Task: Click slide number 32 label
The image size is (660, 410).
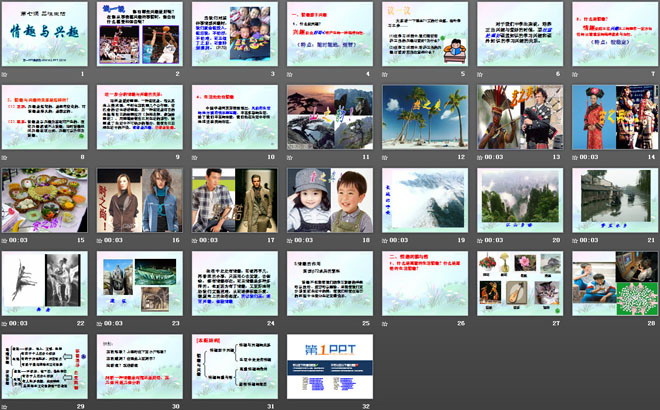Action: [366, 407]
